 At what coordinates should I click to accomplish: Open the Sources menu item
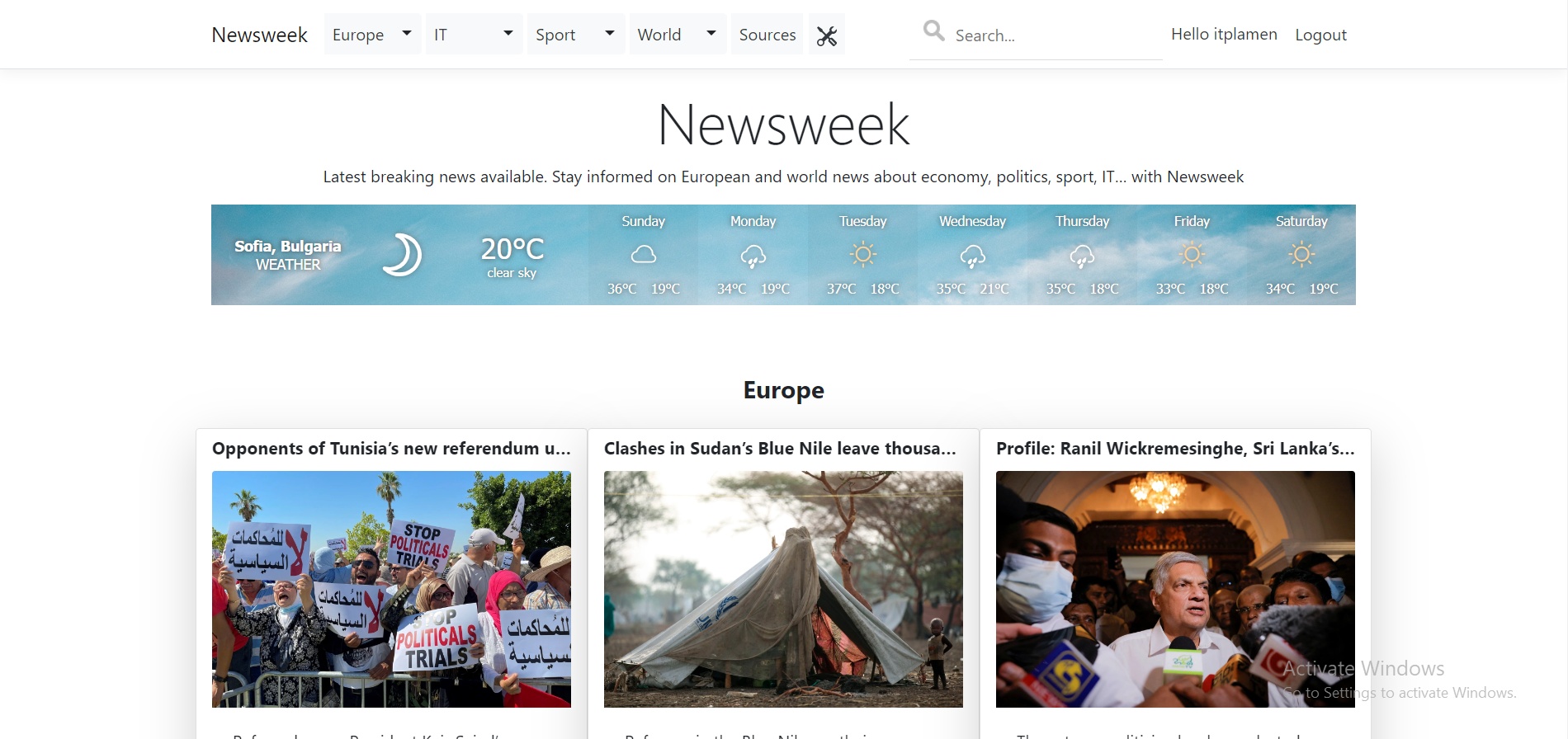(x=767, y=34)
